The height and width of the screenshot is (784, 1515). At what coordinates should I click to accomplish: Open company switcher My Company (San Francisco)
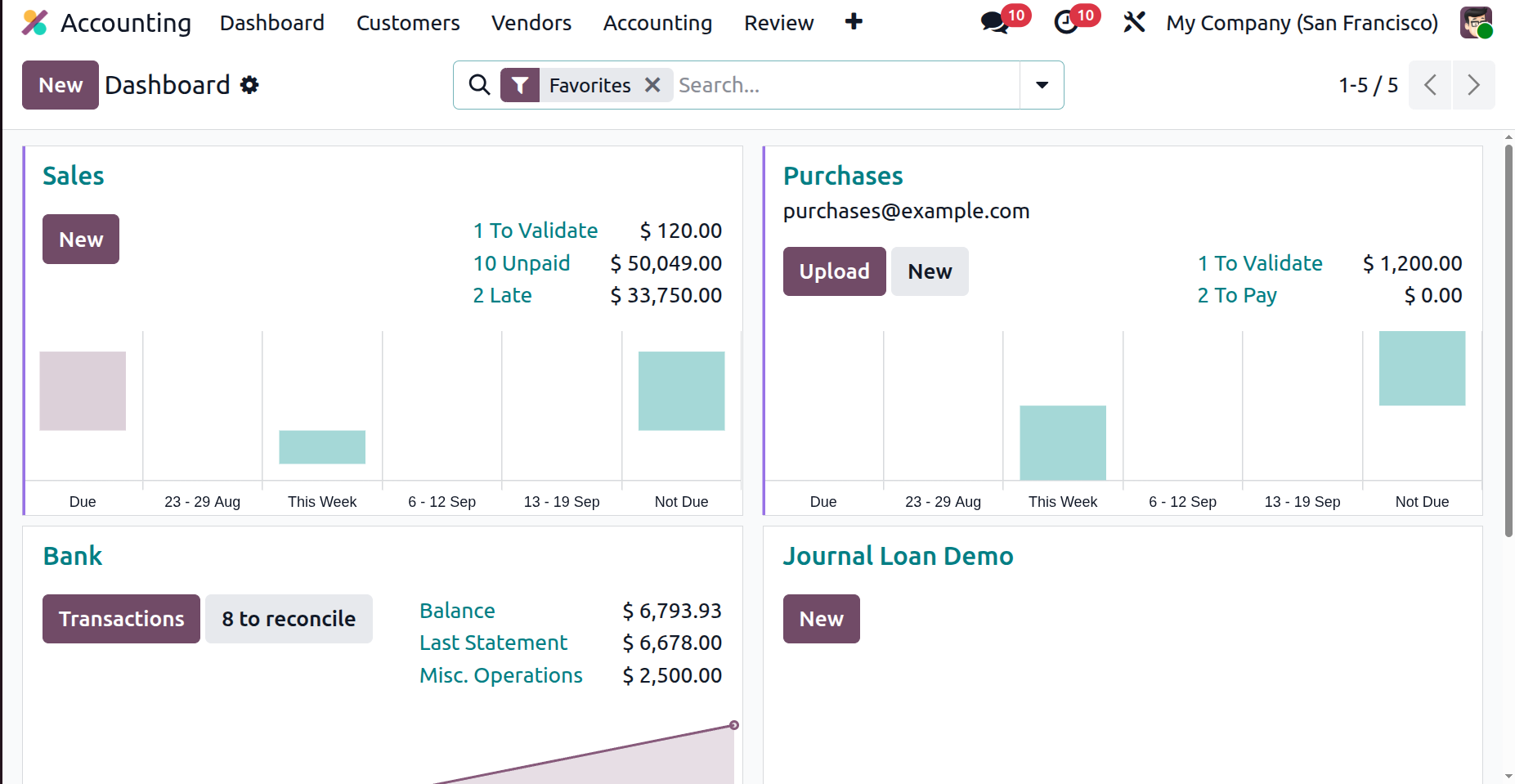point(1302,23)
